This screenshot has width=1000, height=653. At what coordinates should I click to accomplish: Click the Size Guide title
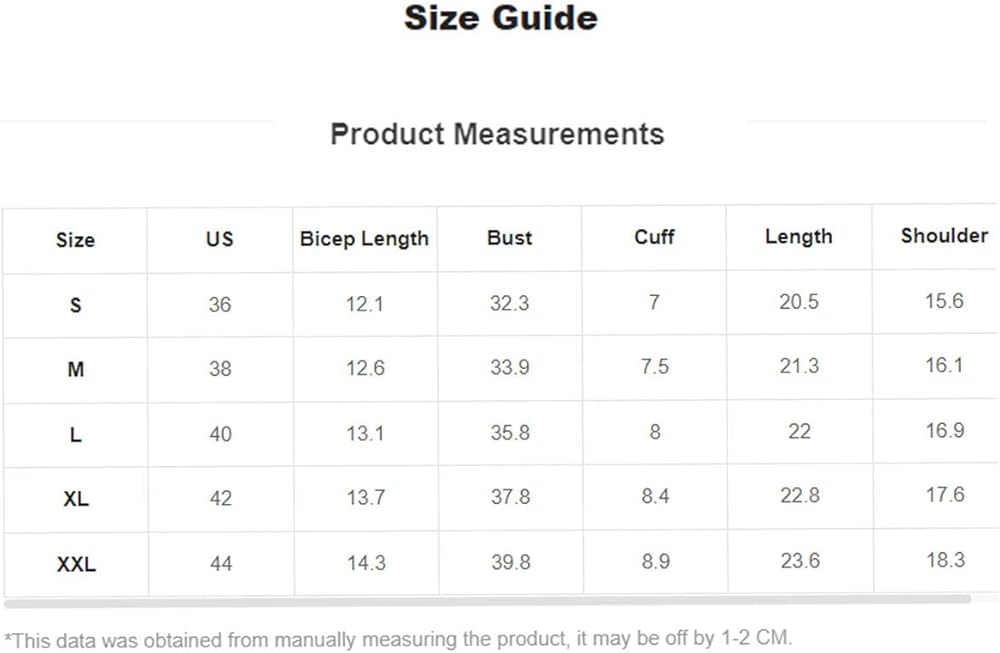click(500, 19)
